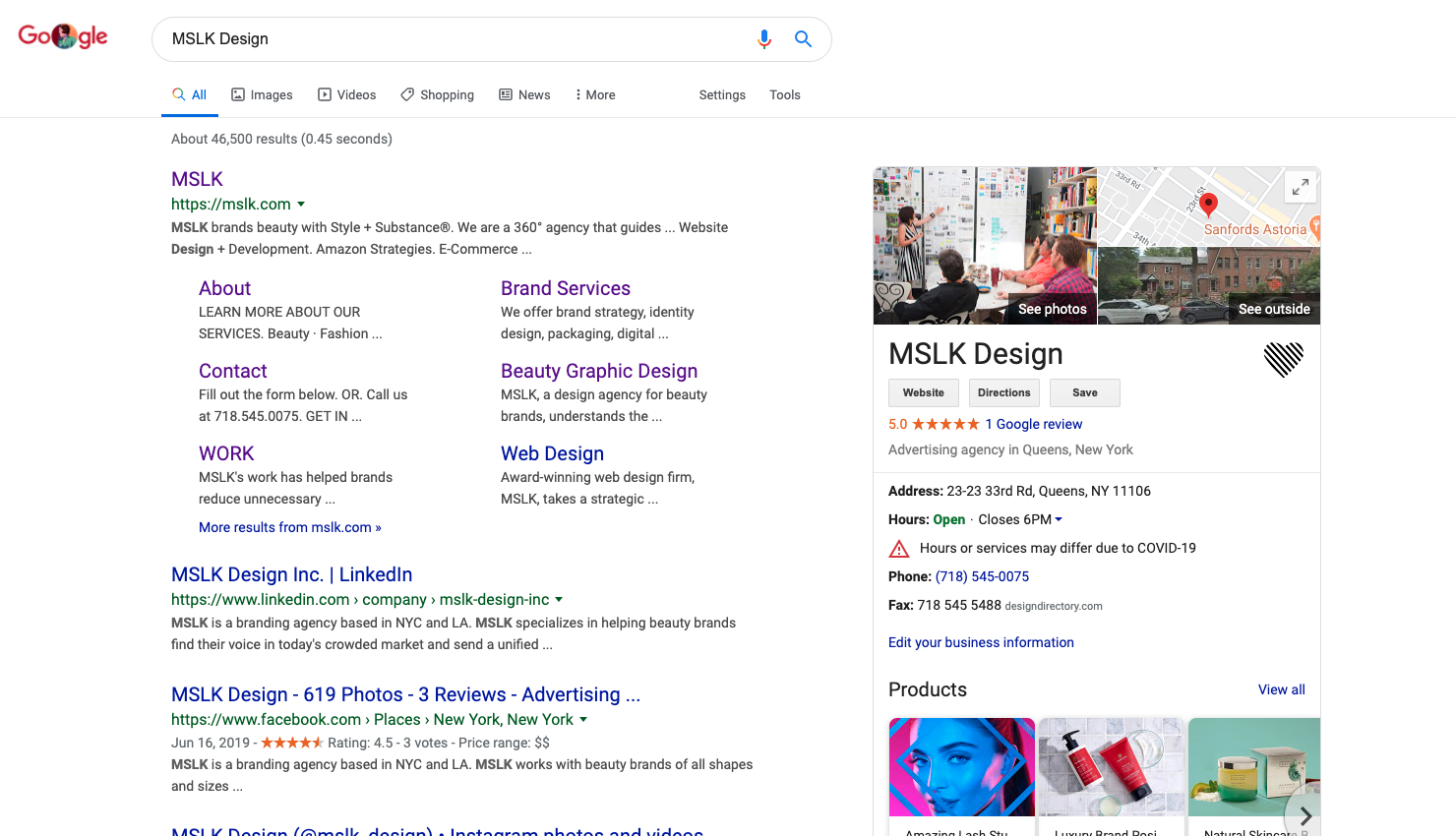Open the MSLK main search result
The image size is (1456, 836).
point(197,179)
